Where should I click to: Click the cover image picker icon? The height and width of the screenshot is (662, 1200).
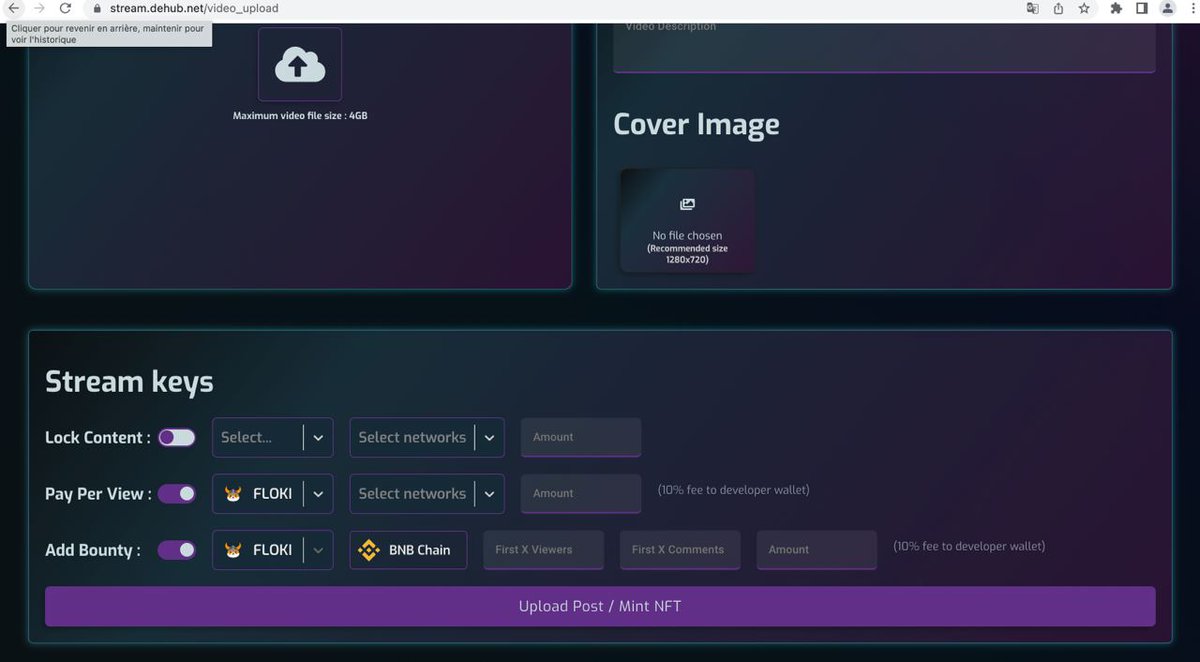687,203
